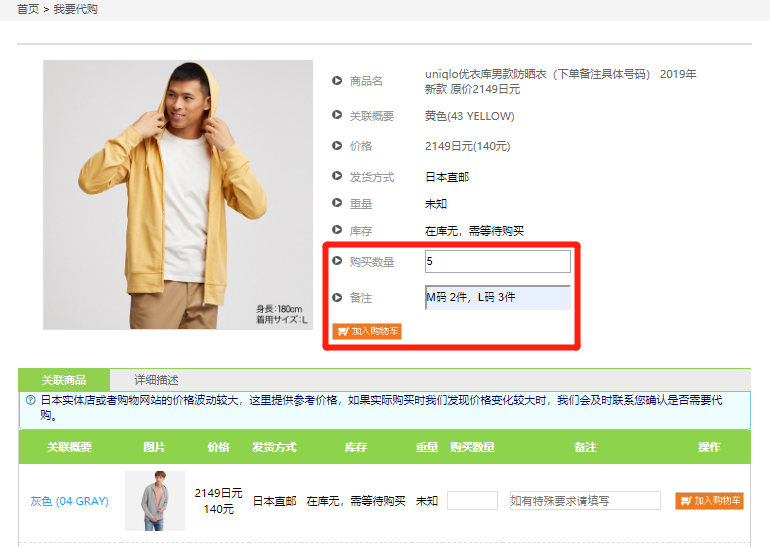Click the 黄色(43 YELLOW) value text
770x547 pixels.
[469, 116]
